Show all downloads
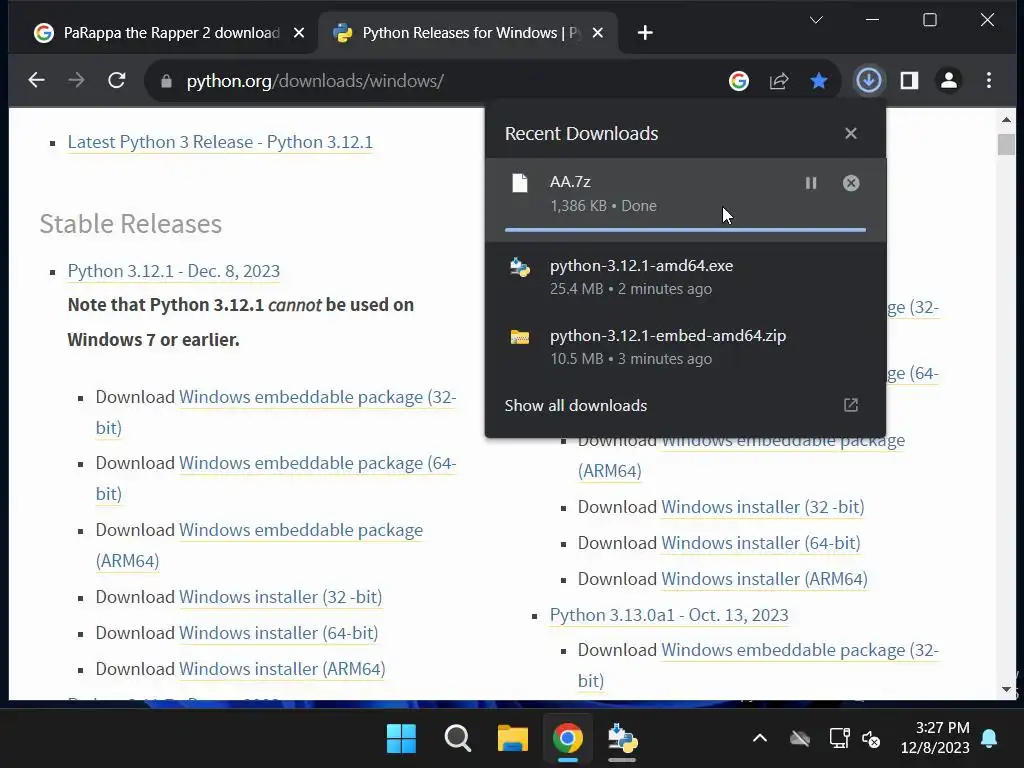The height and width of the screenshot is (768, 1024). coord(575,406)
